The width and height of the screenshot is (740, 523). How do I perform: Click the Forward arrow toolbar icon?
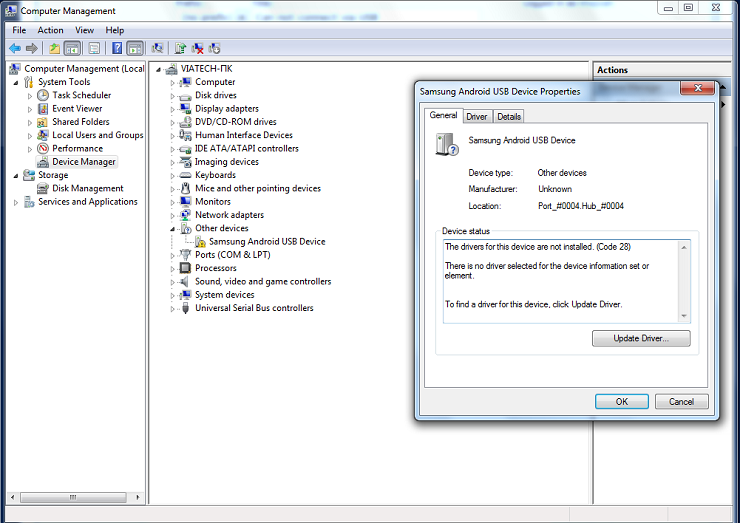click(32, 48)
